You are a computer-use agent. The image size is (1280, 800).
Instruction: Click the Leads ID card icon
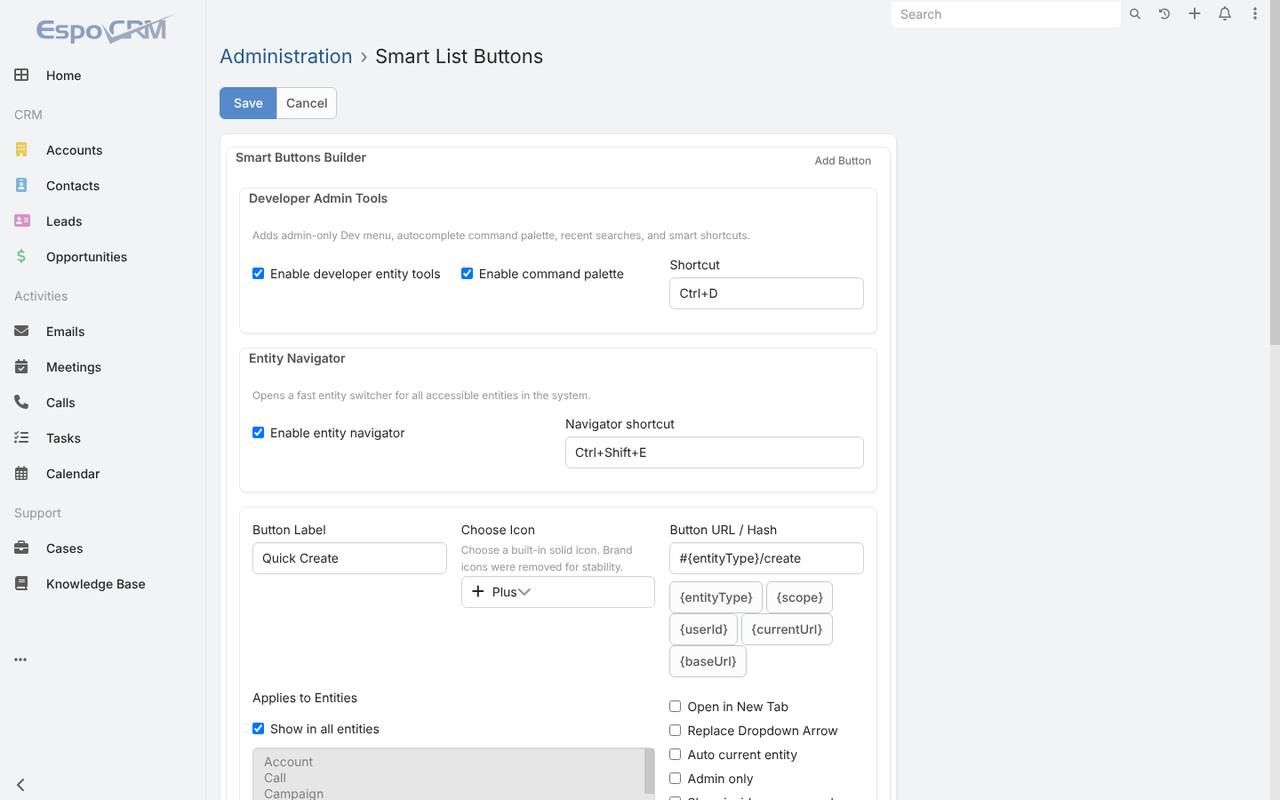coord(22,221)
